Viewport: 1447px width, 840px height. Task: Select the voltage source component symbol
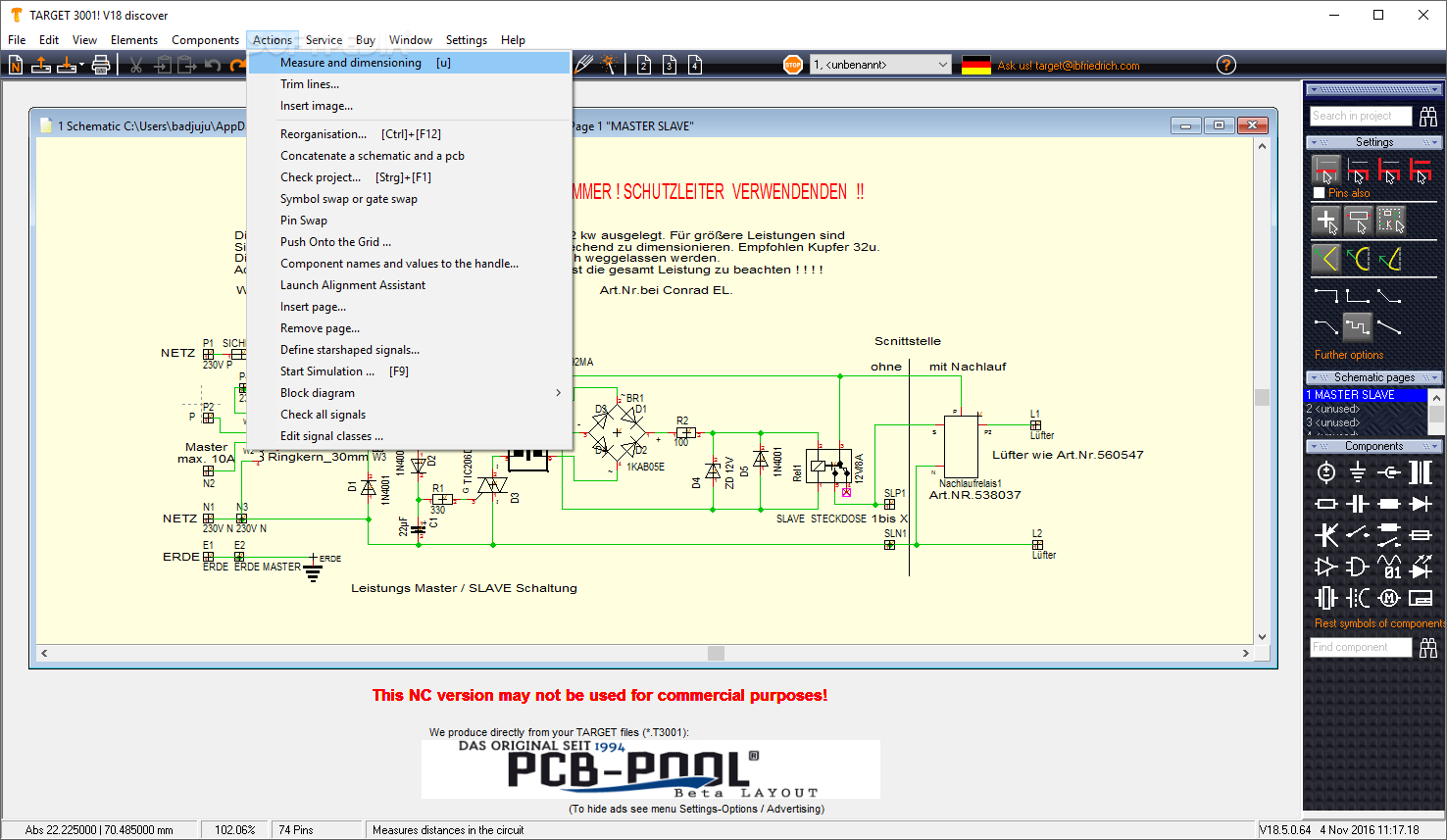1326,472
